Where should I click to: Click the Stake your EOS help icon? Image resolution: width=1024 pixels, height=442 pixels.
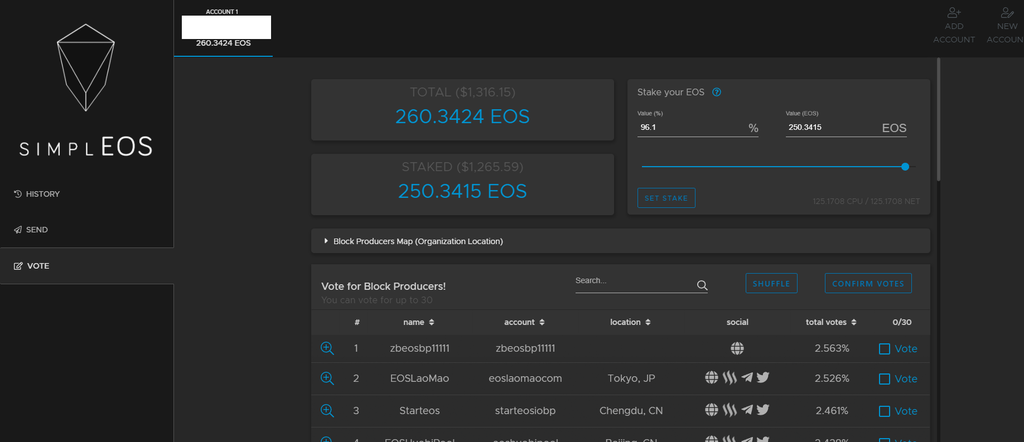716,92
